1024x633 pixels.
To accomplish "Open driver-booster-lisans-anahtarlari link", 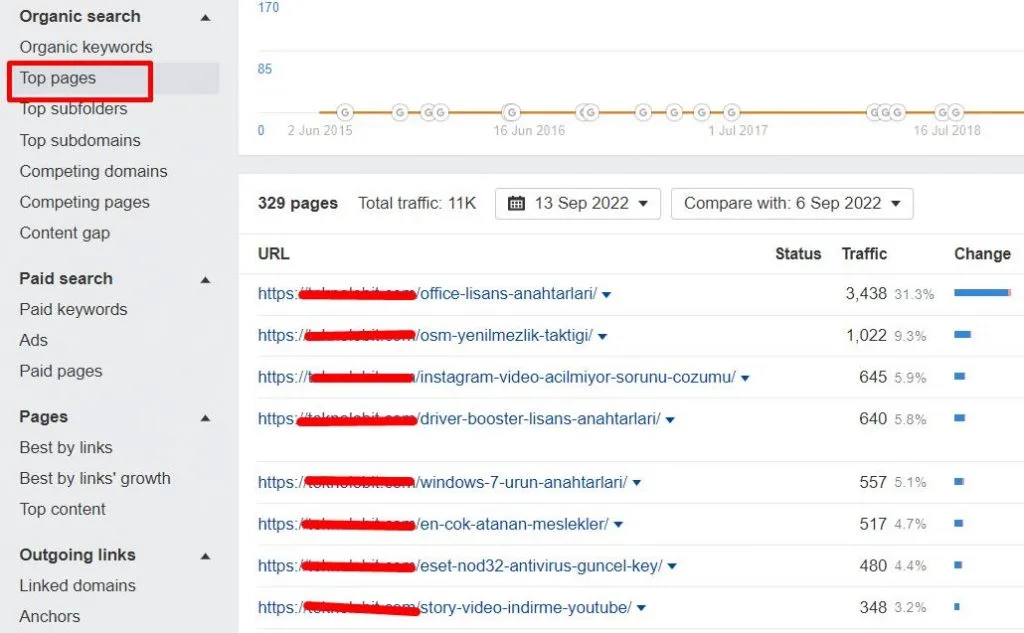I will [459, 419].
